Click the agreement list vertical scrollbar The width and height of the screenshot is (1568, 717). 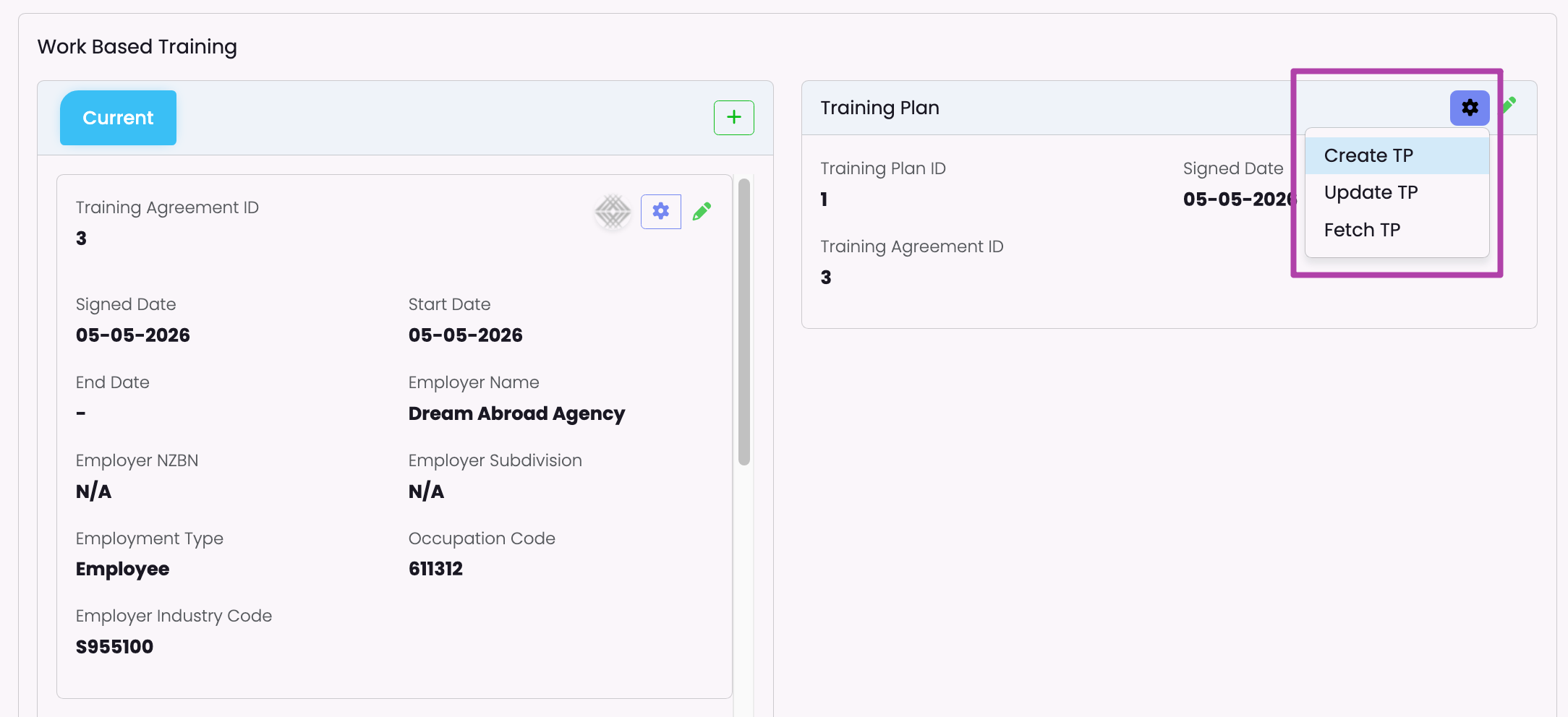(743, 322)
